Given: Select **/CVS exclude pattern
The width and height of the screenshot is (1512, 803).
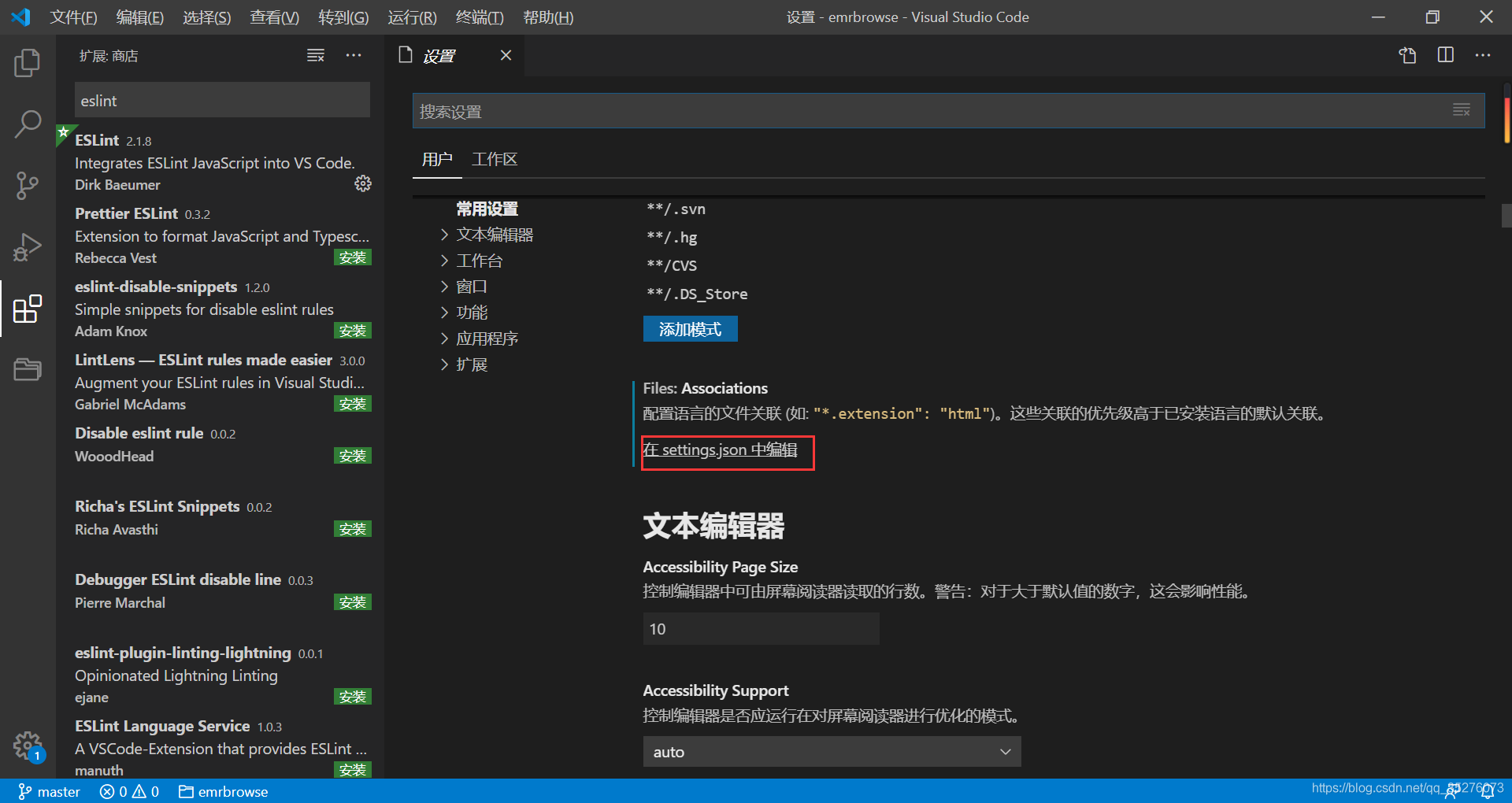Looking at the screenshot, I should pyautogui.click(x=672, y=265).
